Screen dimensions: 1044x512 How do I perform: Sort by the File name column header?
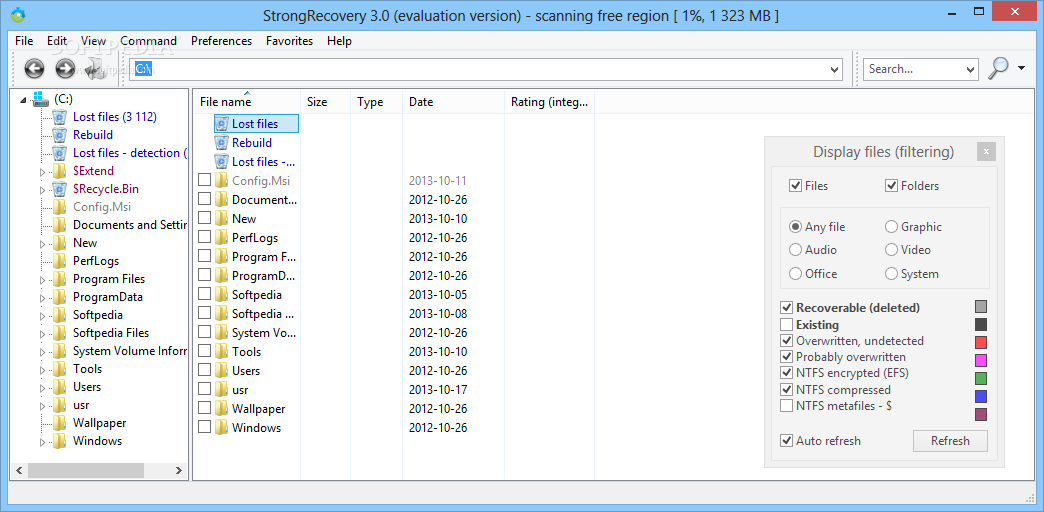click(x=247, y=102)
